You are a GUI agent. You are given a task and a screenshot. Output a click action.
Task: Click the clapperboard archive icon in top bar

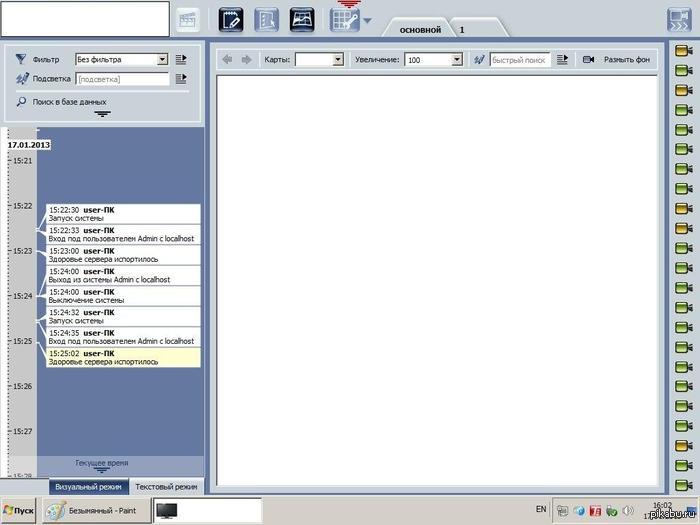(188, 19)
